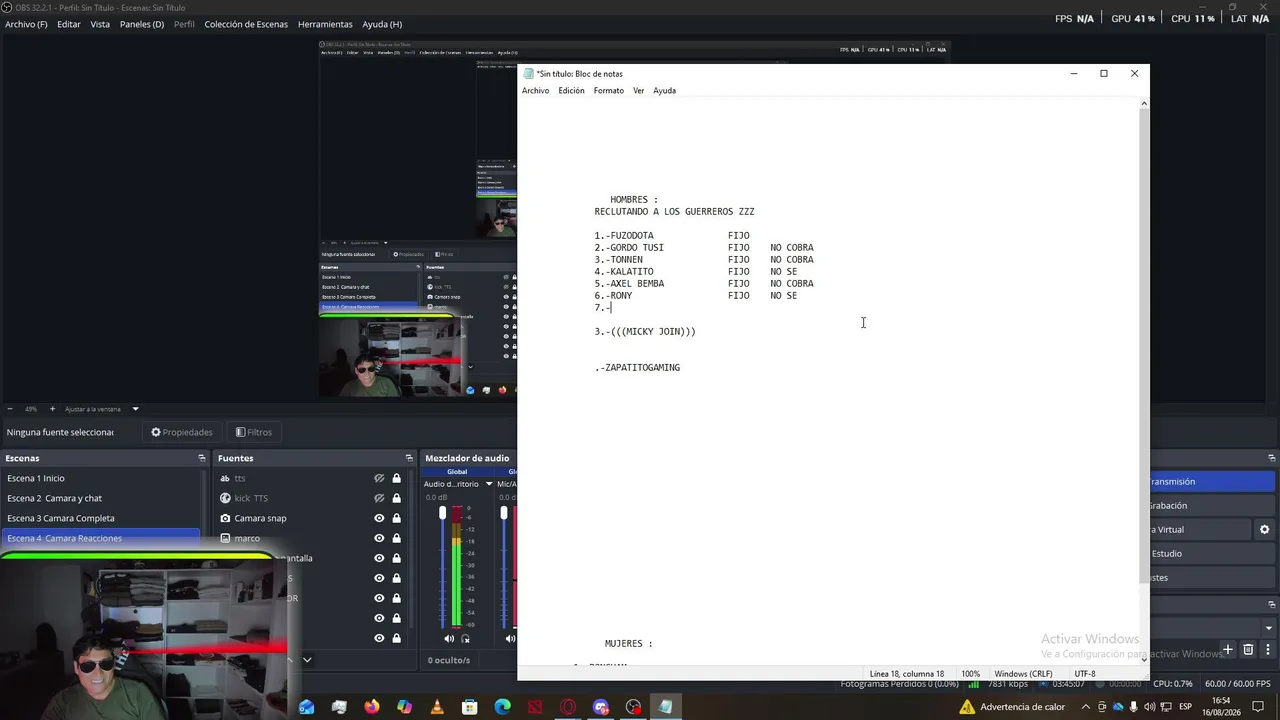Show the hidden kick TTS source
The height and width of the screenshot is (720, 1280).
379,498
